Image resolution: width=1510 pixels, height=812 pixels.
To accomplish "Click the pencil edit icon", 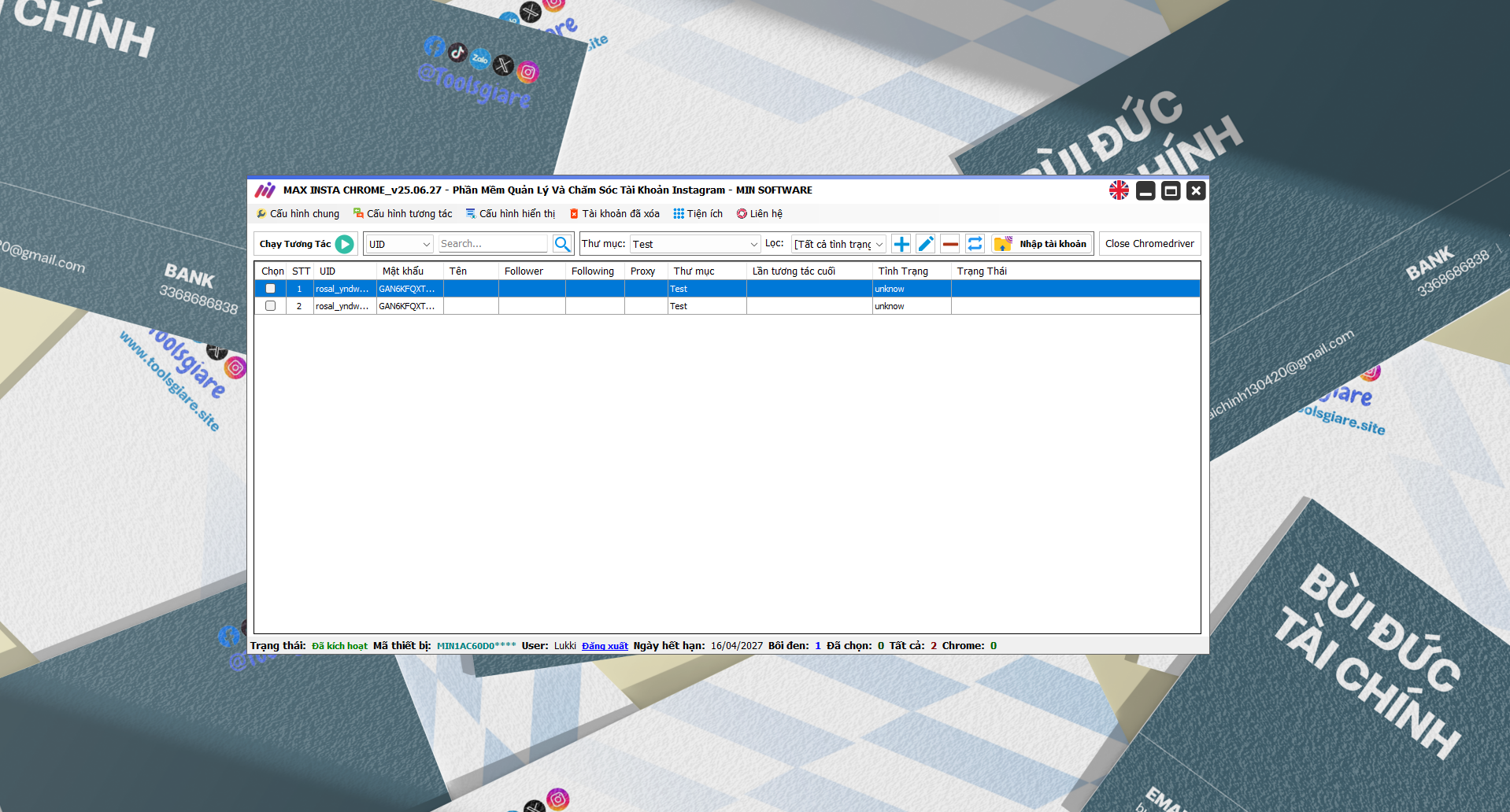I will [x=926, y=244].
